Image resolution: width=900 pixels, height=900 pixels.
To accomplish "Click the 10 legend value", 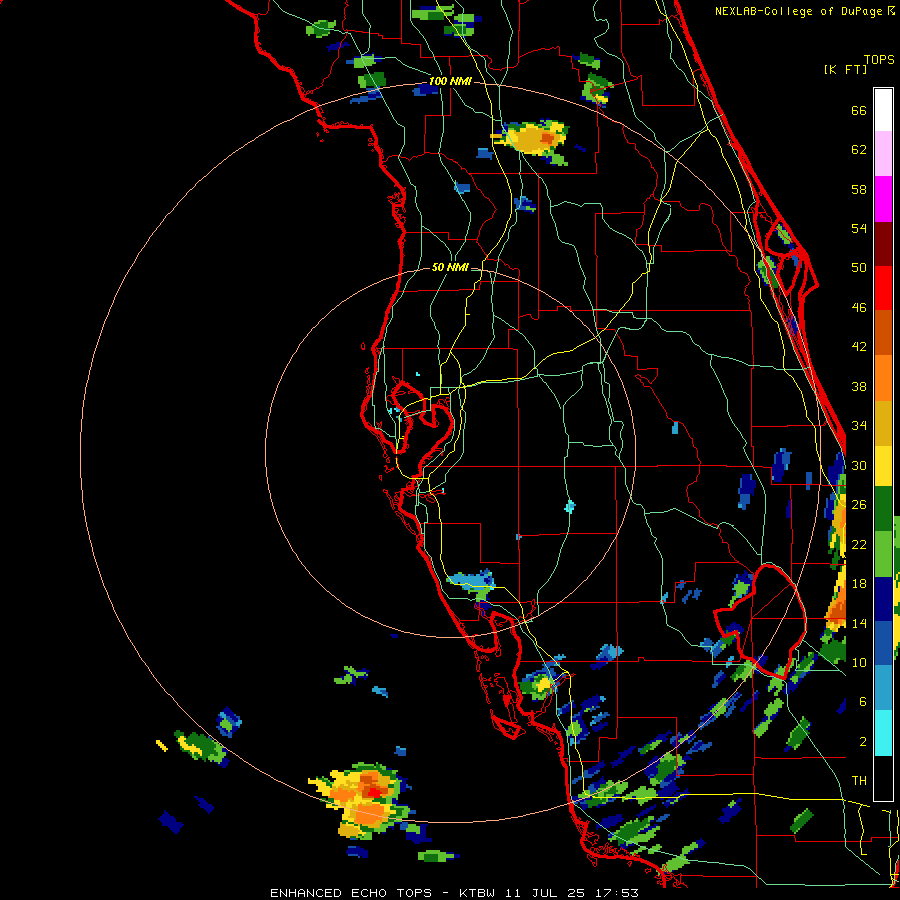I will [859, 662].
